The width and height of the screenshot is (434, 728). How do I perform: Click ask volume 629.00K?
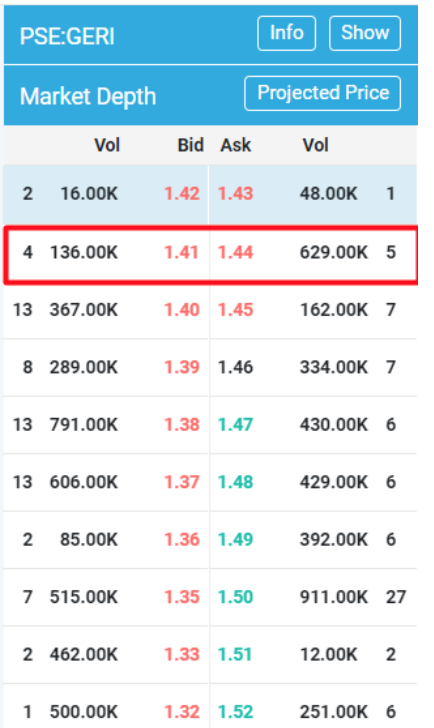coord(334,253)
